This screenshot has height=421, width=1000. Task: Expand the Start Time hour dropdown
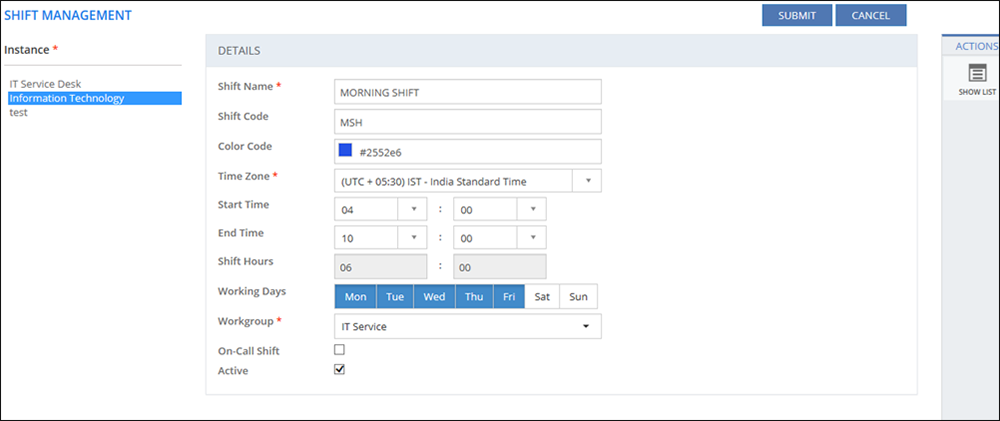[413, 209]
